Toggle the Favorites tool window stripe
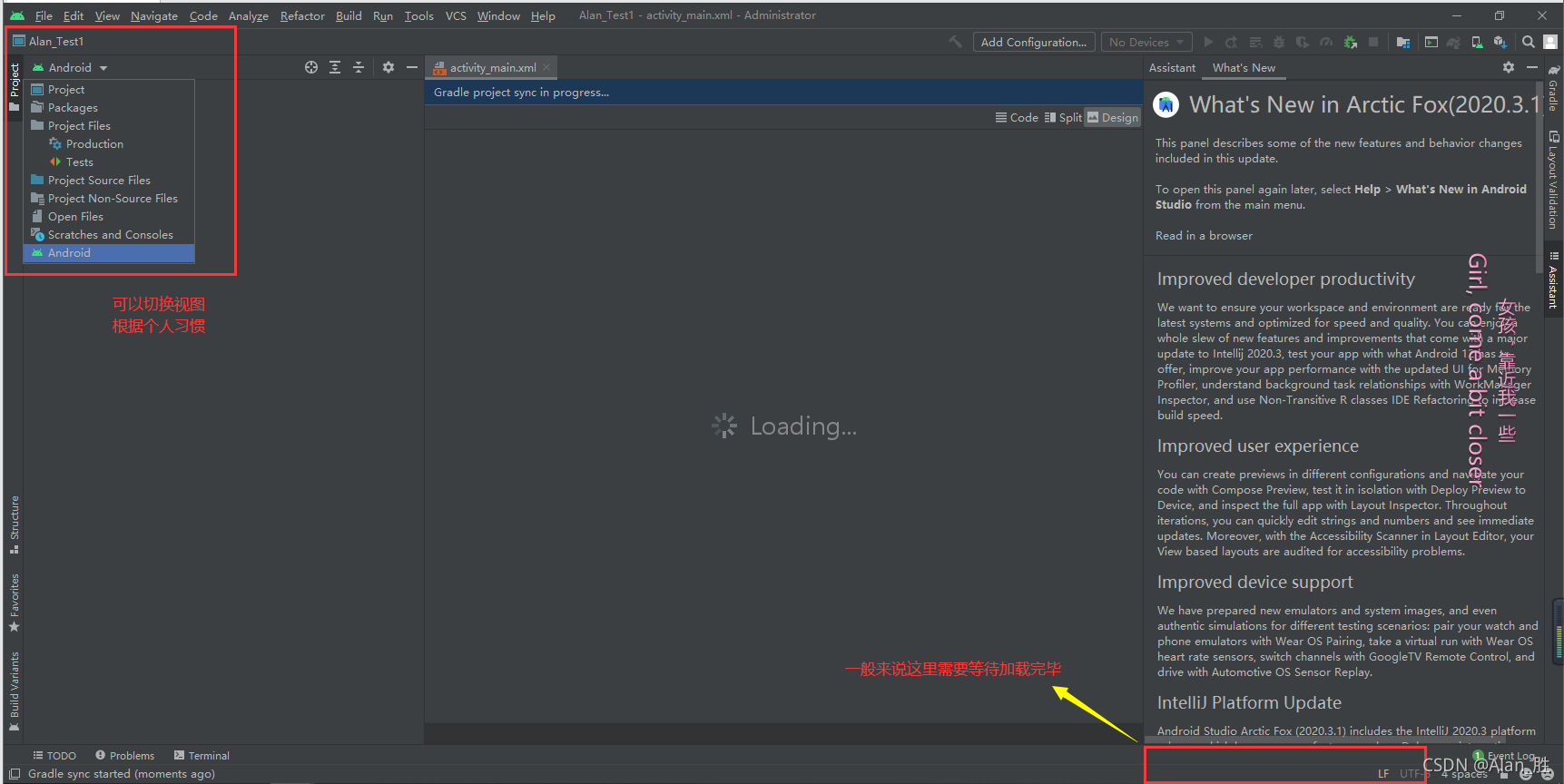Viewport: 1564px width, 784px height. coord(14,603)
